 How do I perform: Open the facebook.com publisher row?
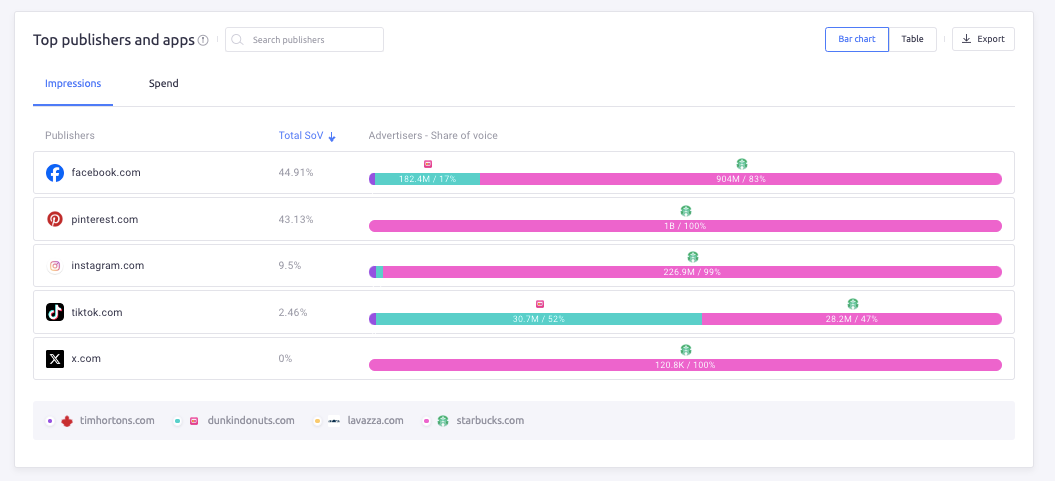(x=523, y=173)
